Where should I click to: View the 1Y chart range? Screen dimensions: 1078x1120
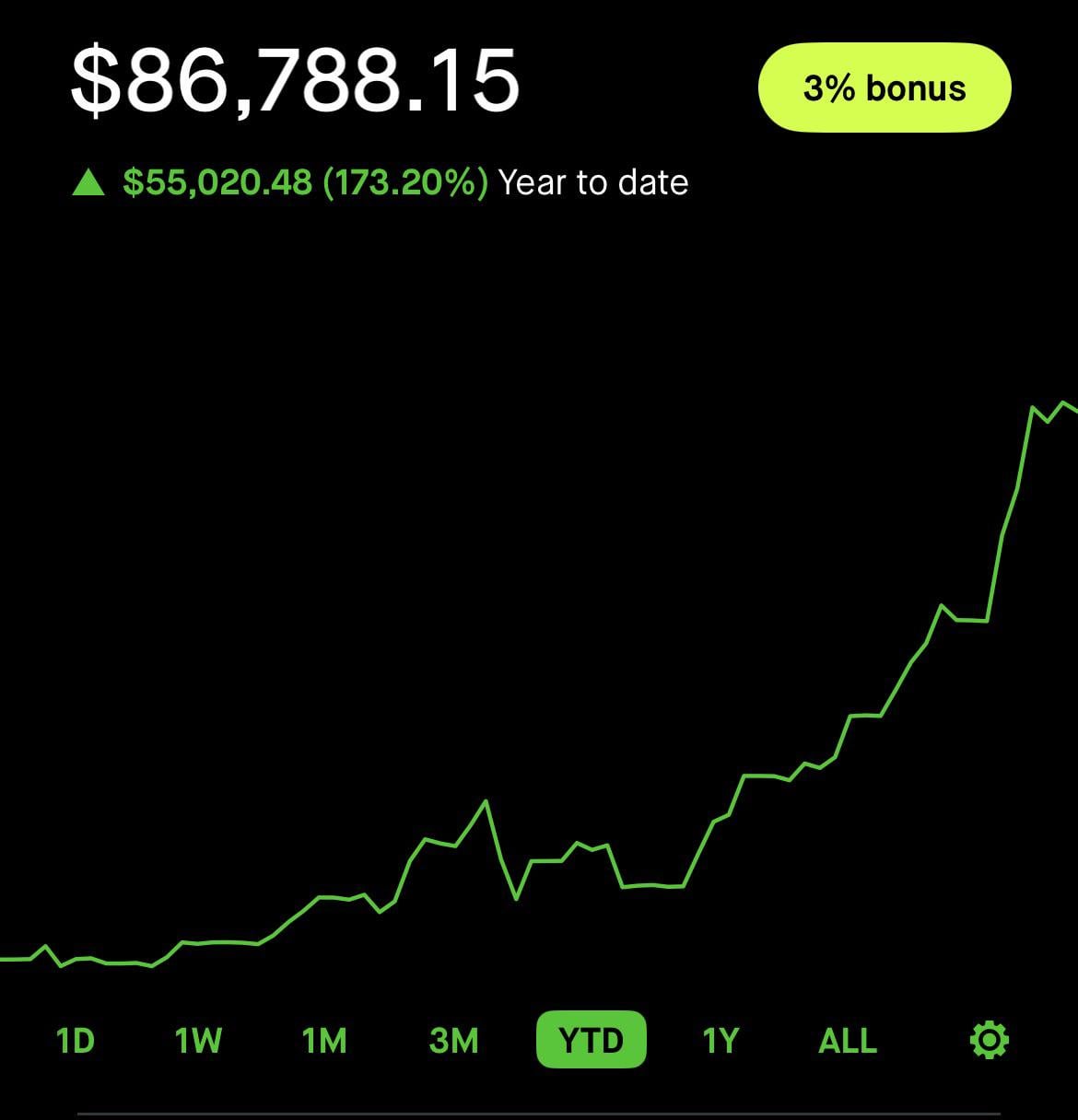[721, 1041]
